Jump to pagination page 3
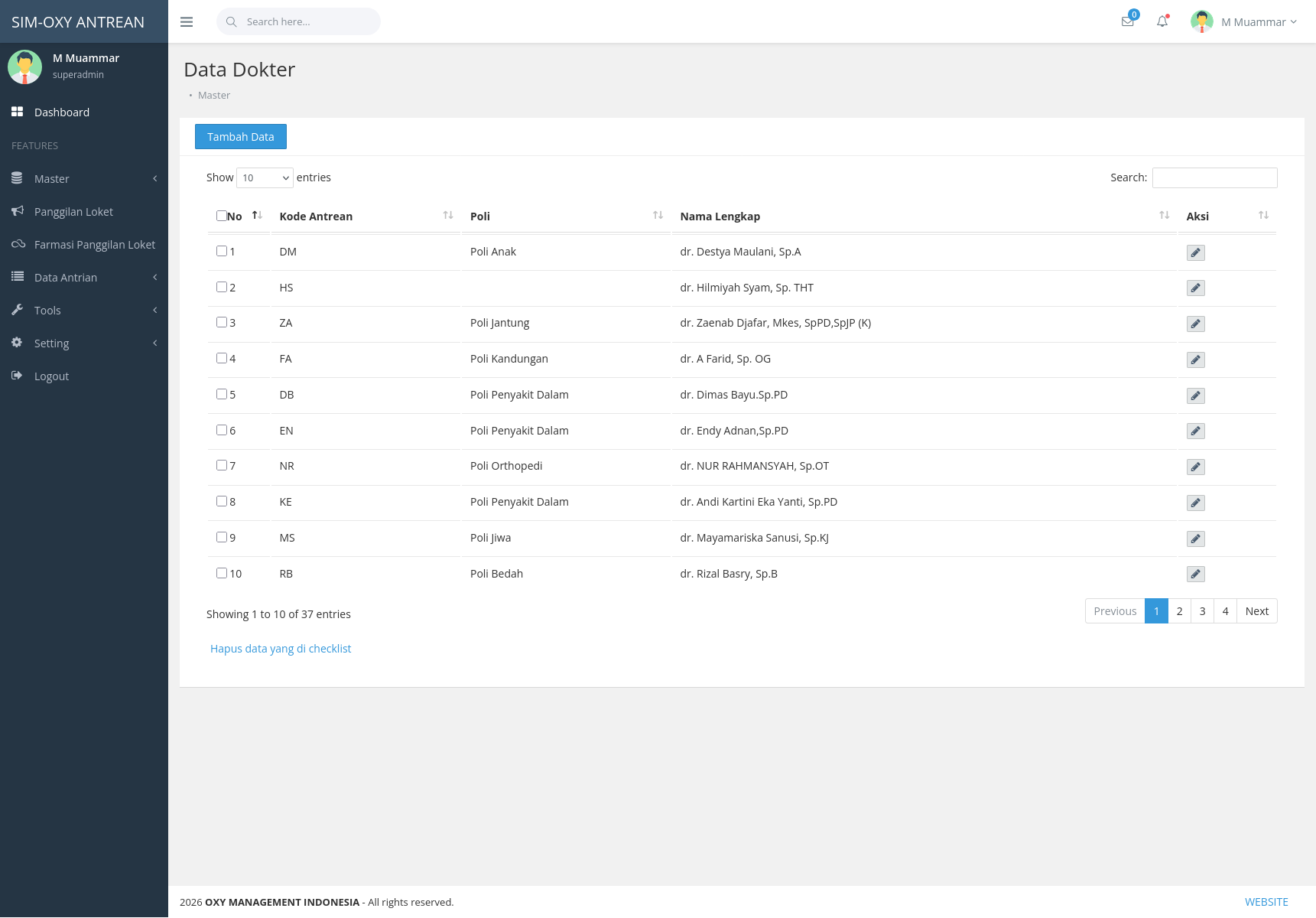 tap(1203, 611)
